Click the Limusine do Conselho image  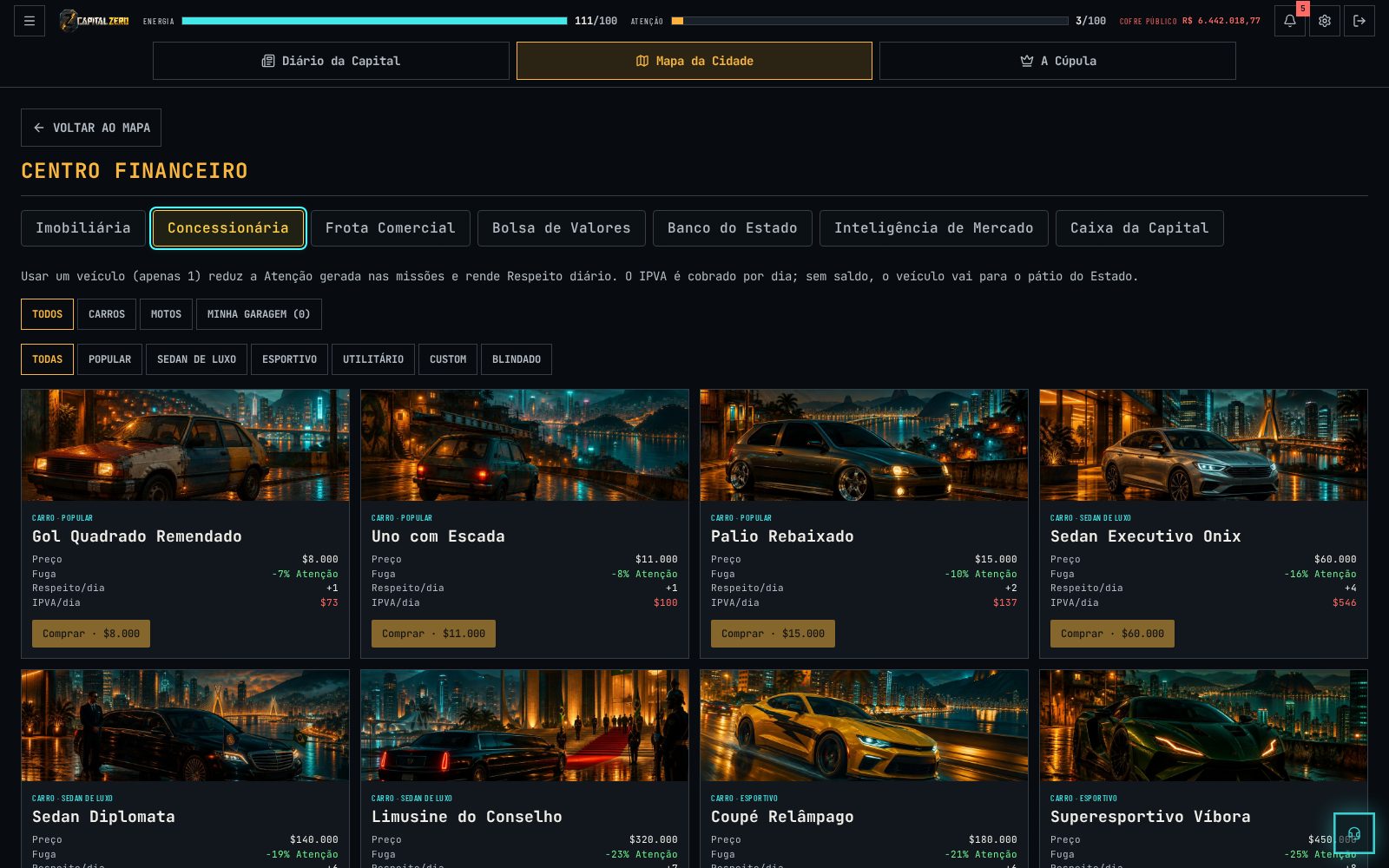coord(525,726)
